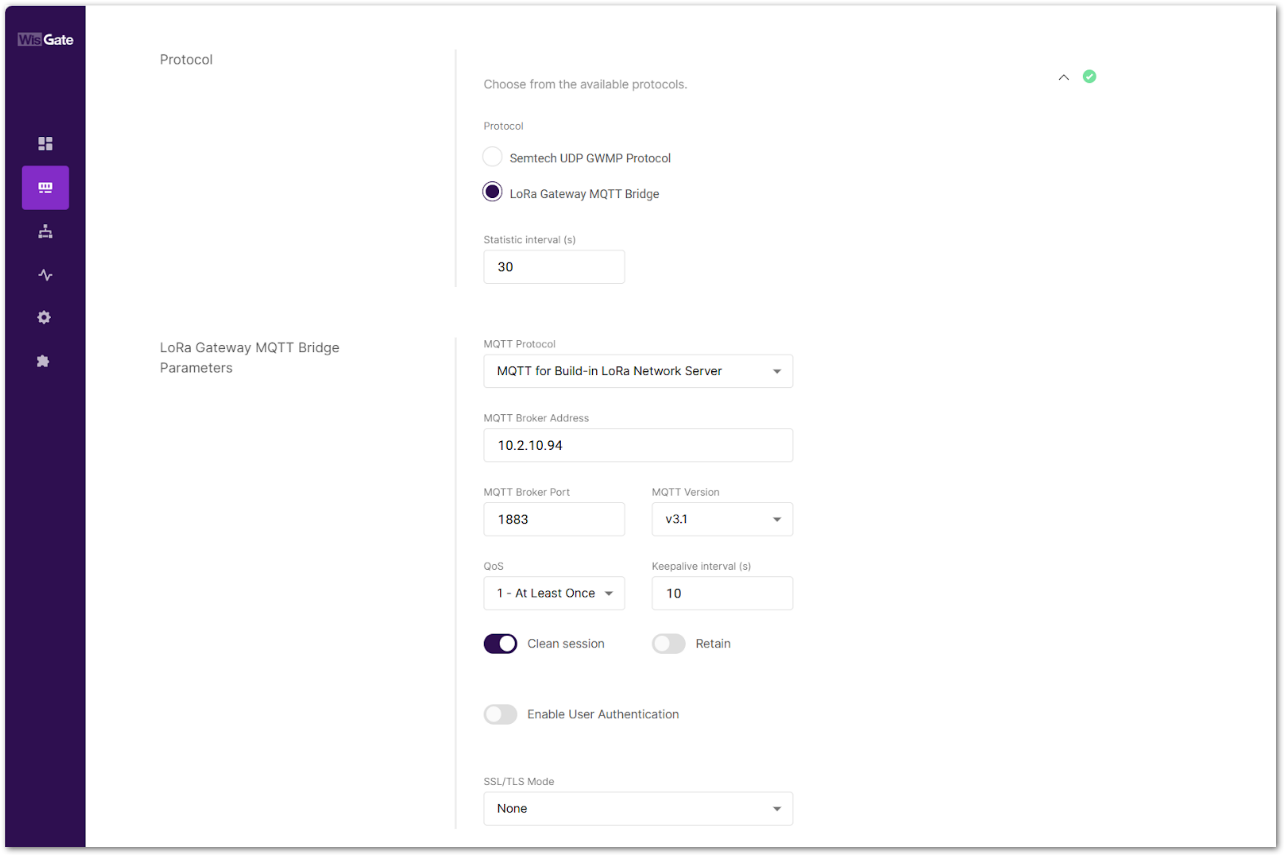Collapse the Protocol section with the chevron
Viewport: 1285px width, 856px height.
(x=1063, y=76)
